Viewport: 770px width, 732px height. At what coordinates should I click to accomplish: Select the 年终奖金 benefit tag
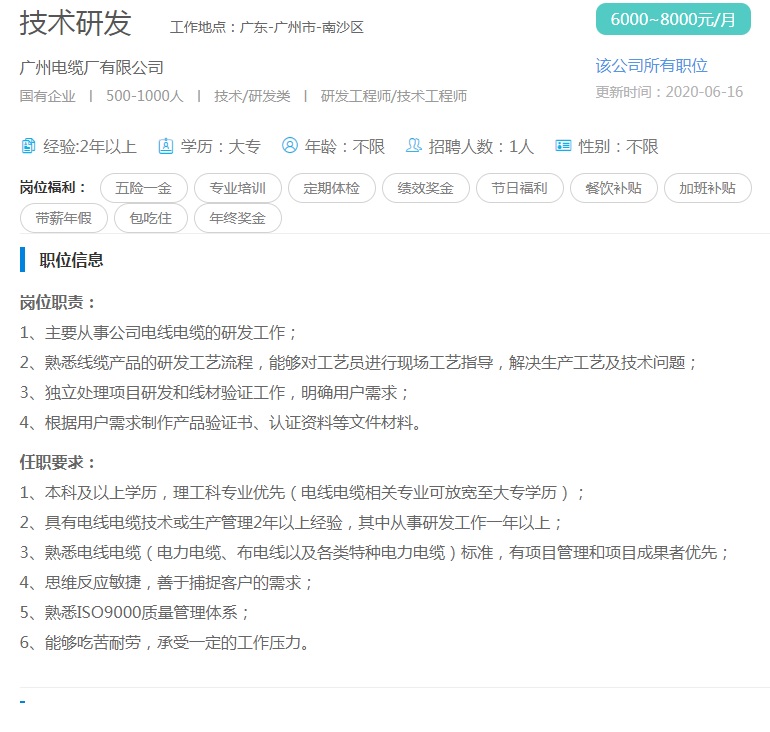tap(238, 218)
